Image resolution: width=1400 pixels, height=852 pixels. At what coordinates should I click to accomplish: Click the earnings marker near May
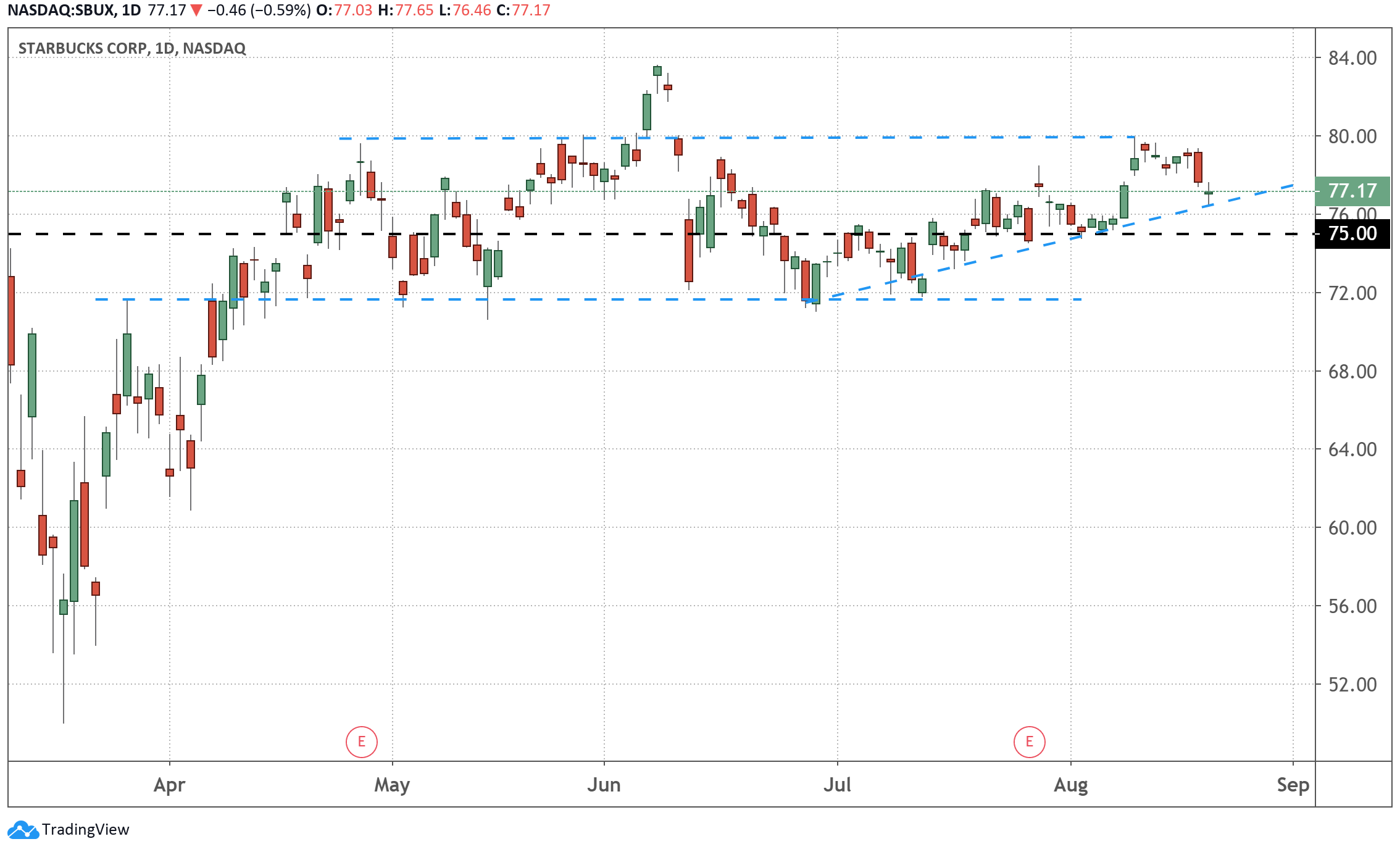pos(361,741)
